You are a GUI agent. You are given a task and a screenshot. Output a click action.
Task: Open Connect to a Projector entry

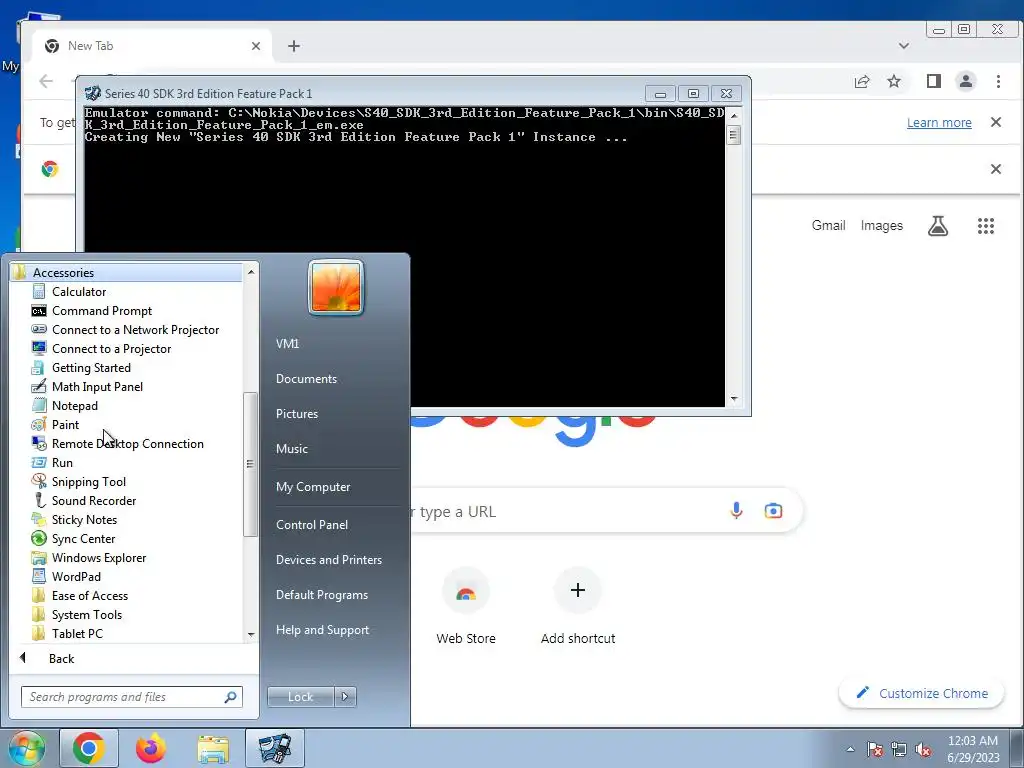click(x=111, y=349)
